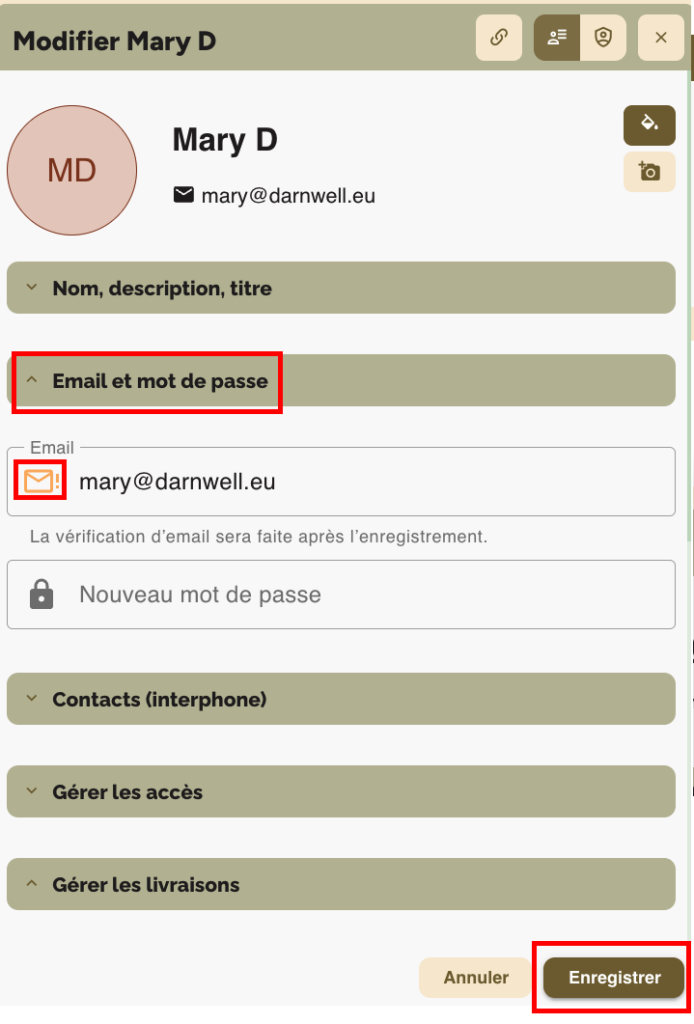694x1024 pixels.
Task: Click the padlock icon in password field
Action: pos(41,595)
